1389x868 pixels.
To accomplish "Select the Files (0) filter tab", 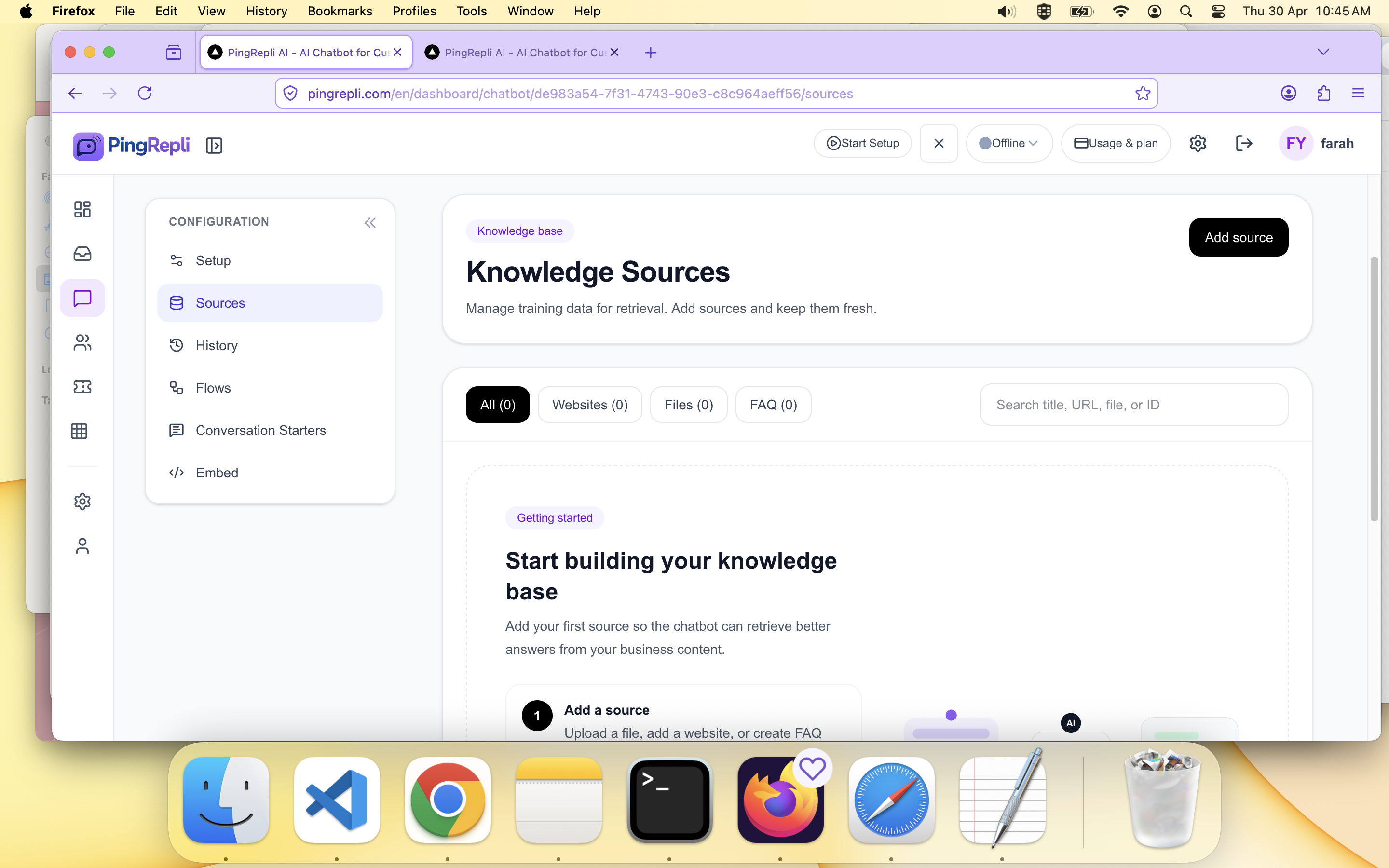I will tap(689, 405).
